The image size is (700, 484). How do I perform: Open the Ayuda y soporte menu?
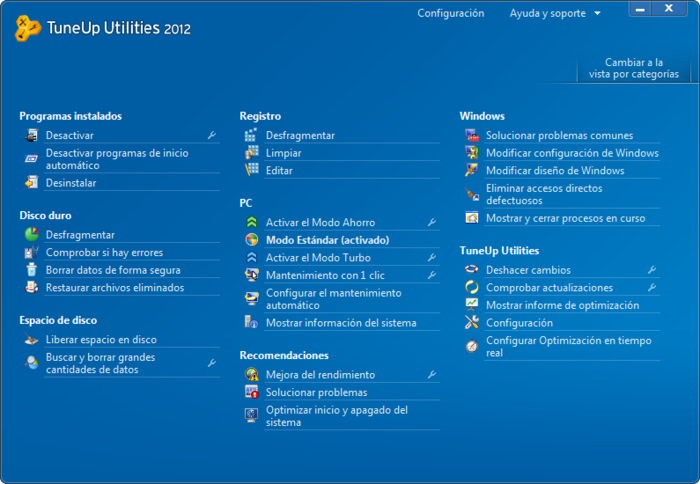pos(548,13)
